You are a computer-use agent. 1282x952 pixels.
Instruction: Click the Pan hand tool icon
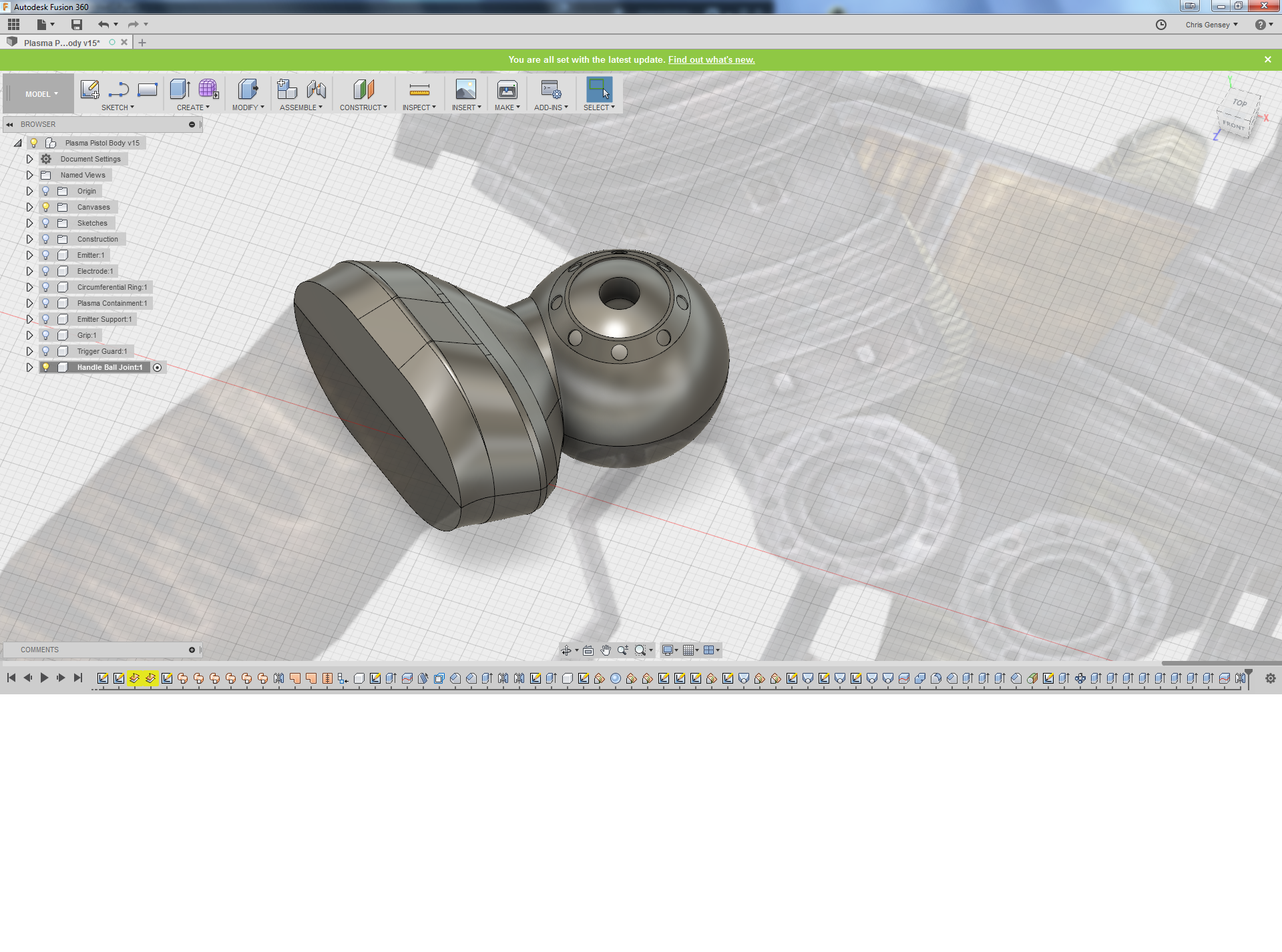[x=605, y=650]
